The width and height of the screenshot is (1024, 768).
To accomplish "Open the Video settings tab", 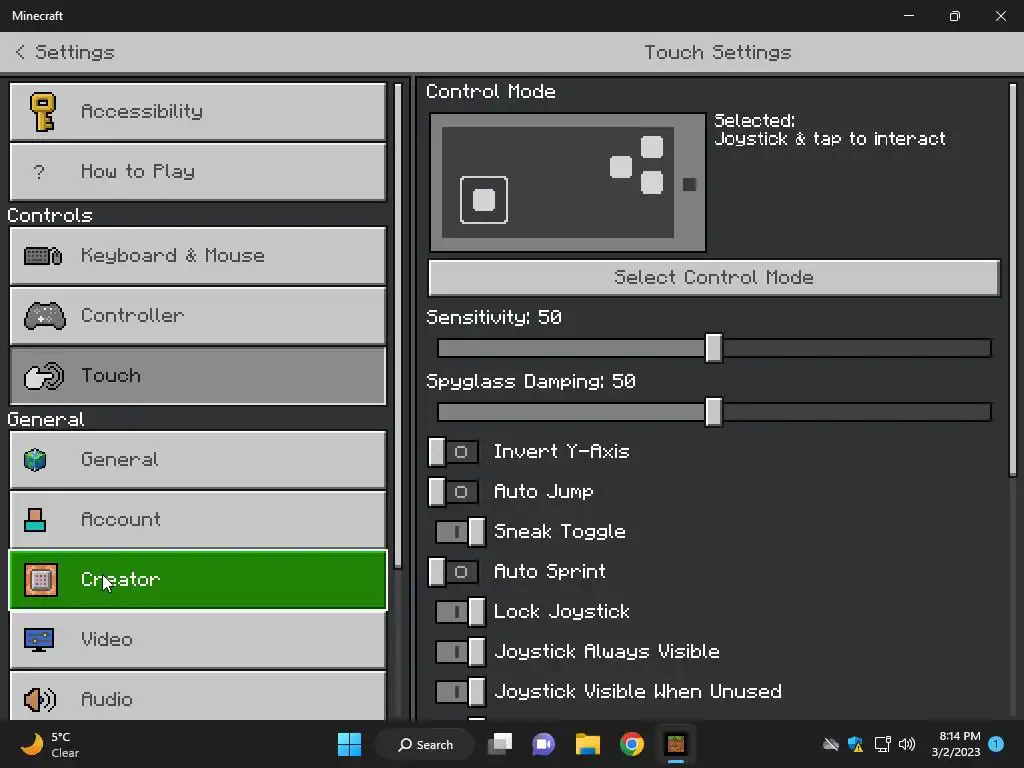I will click(198, 640).
